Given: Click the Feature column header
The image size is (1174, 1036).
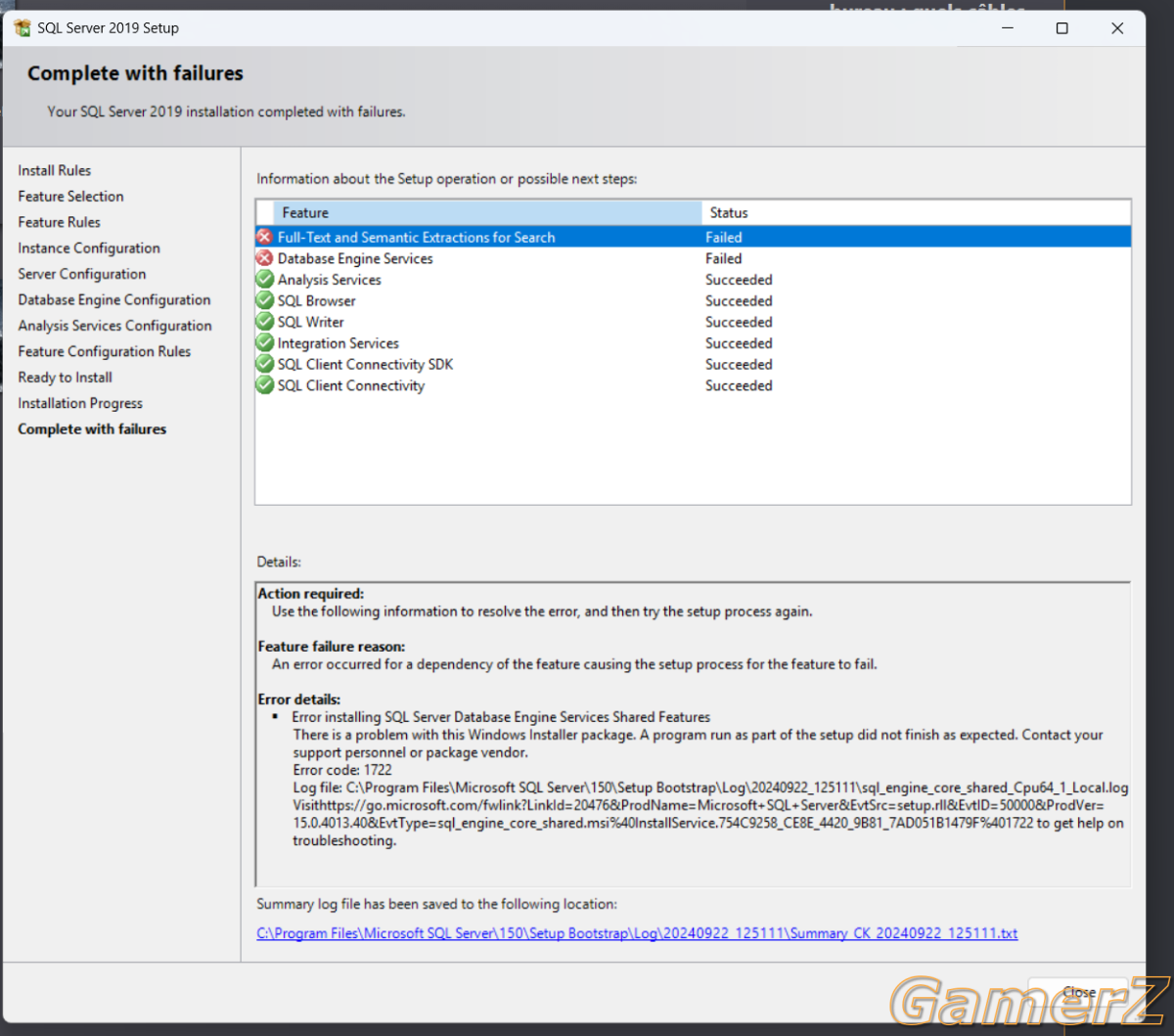Looking at the screenshot, I should click(487, 212).
